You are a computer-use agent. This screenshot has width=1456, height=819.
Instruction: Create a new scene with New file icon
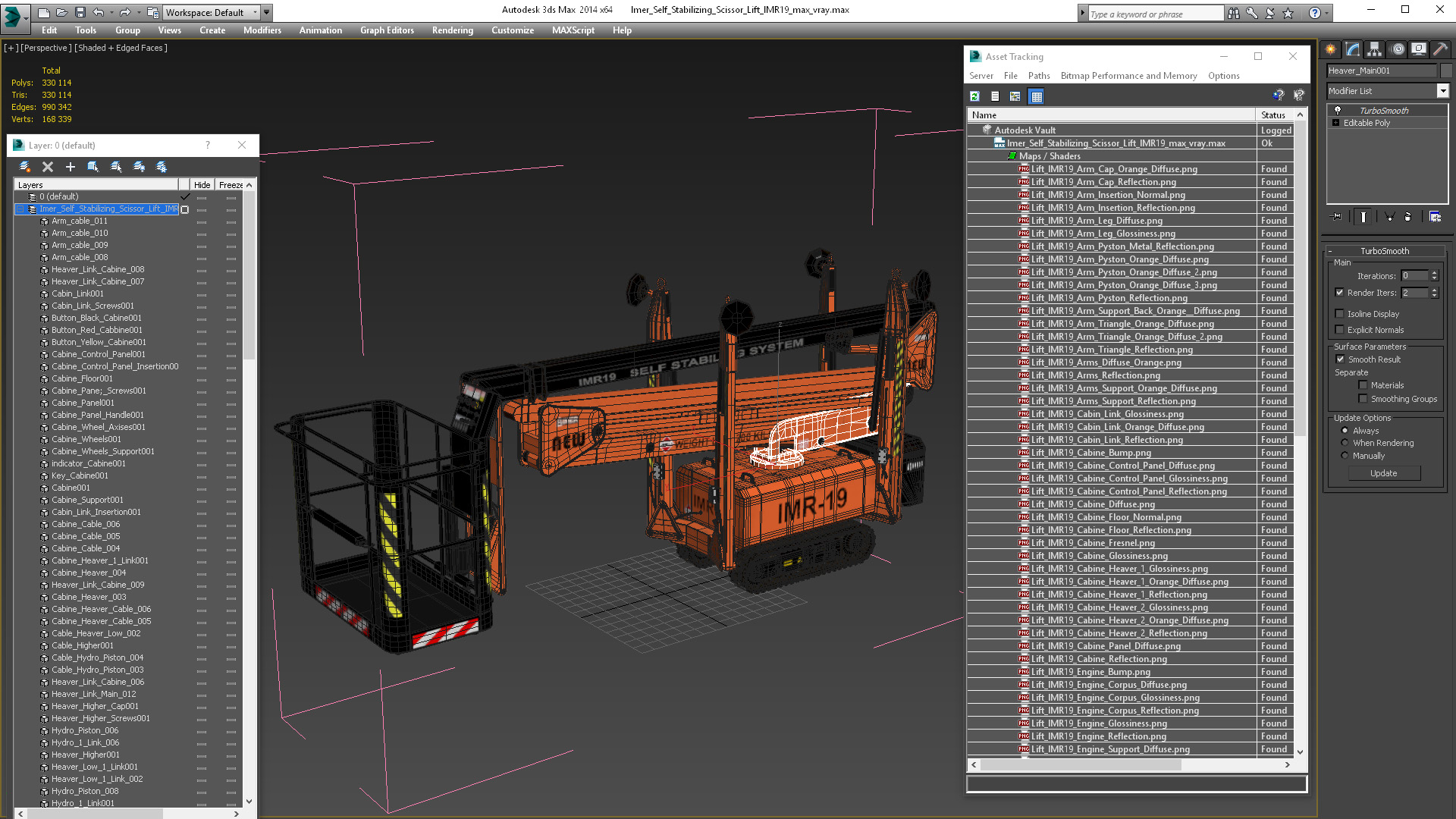click(44, 12)
